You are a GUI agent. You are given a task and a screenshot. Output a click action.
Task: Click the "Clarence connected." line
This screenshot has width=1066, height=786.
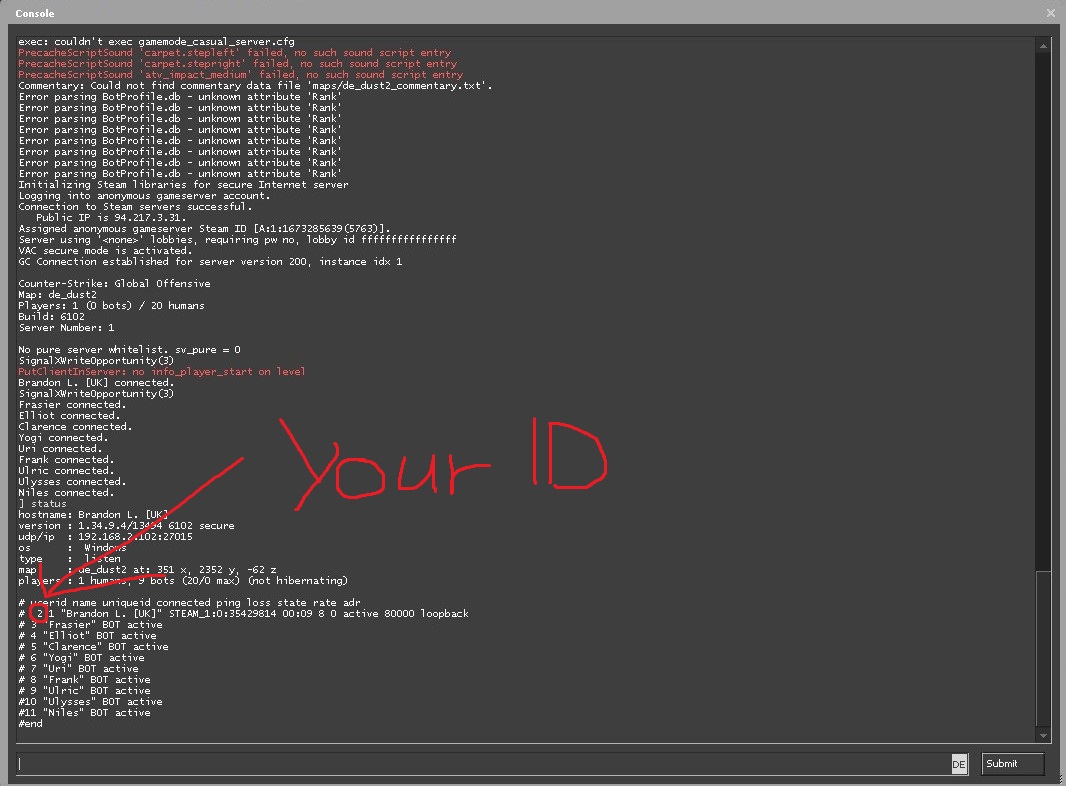pyautogui.click(x=75, y=426)
